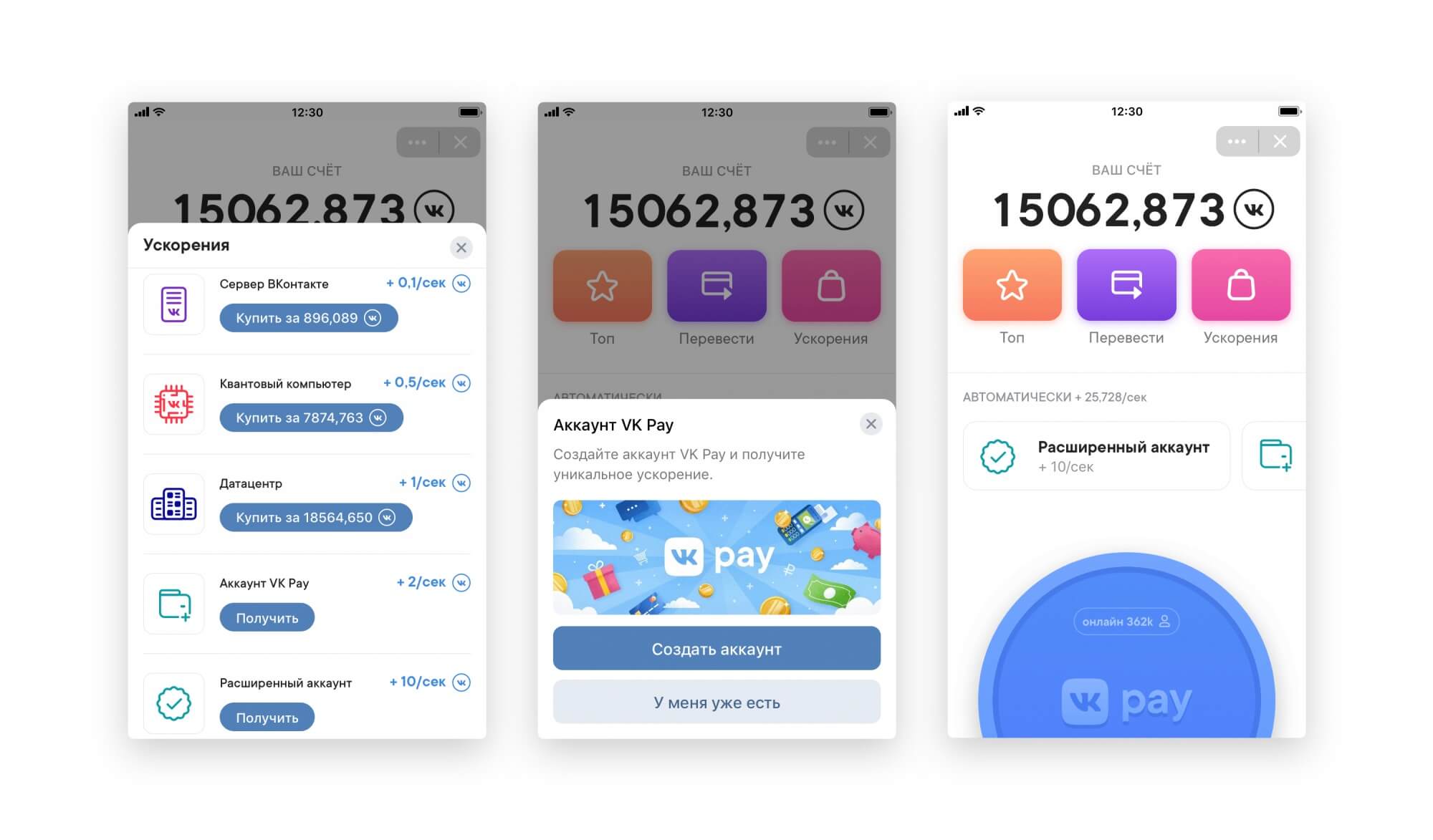The width and height of the screenshot is (1433, 840).
Task: Toggle VK Pay account already exists option
Action: point(714,703)
